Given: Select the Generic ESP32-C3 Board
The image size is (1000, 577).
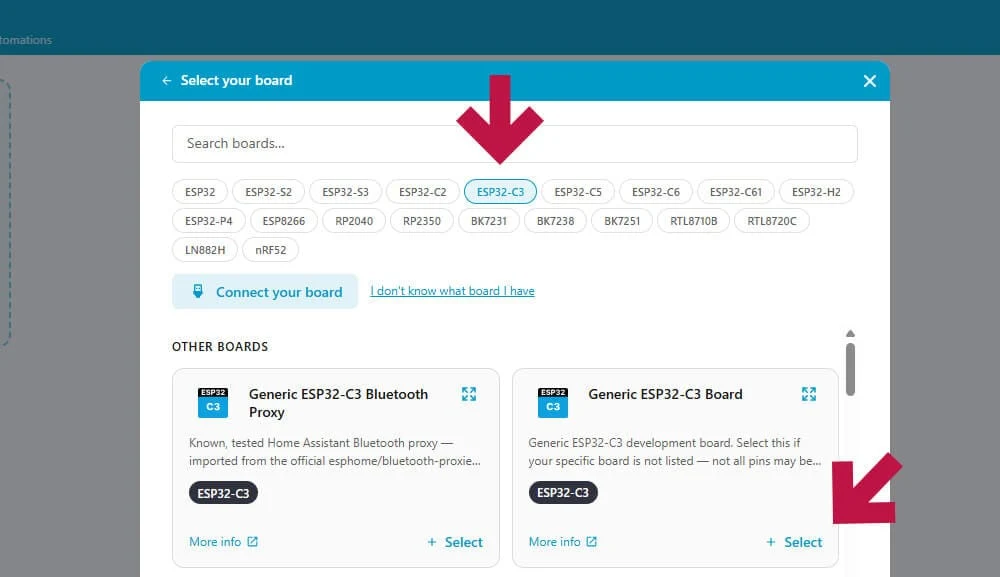Looking at the screenshot, I should point(794,542).
